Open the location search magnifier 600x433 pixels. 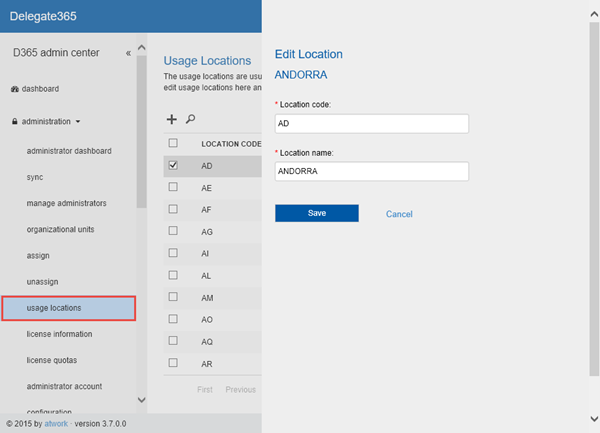190,118
